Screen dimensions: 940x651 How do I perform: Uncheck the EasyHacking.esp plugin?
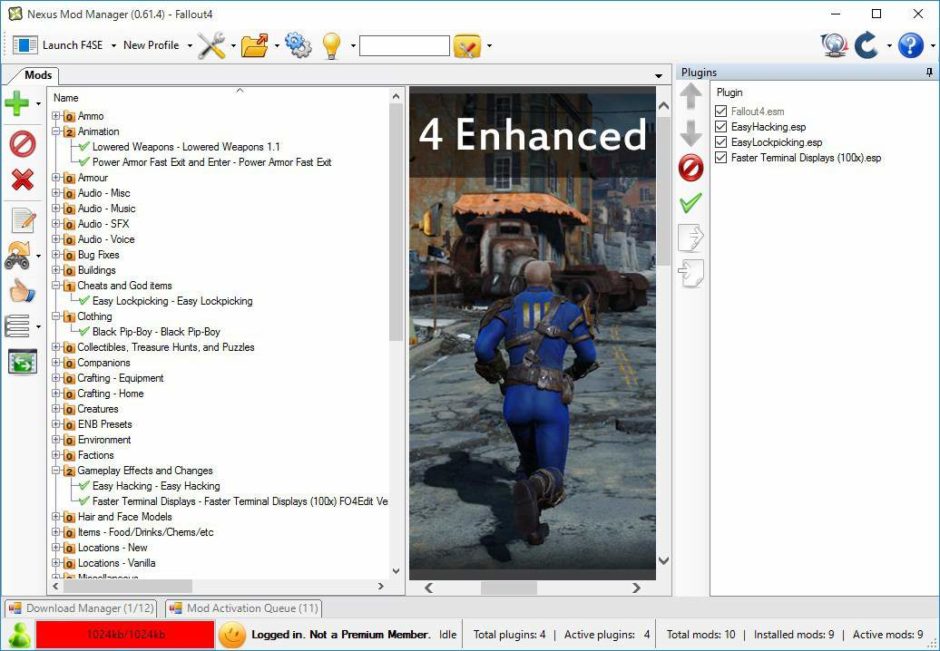tap(721, 126)
